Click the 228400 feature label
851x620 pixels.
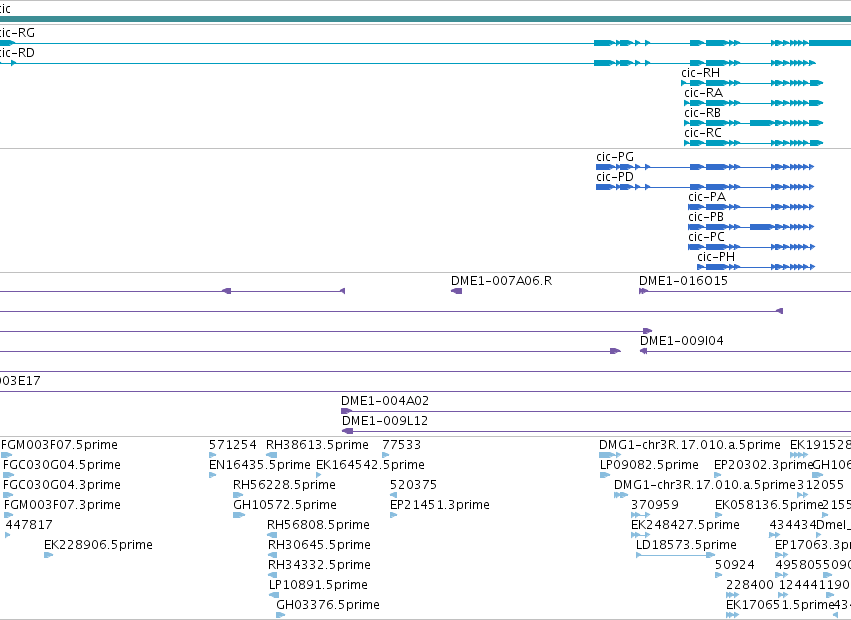pyautogui.click(x=750, y=585)
